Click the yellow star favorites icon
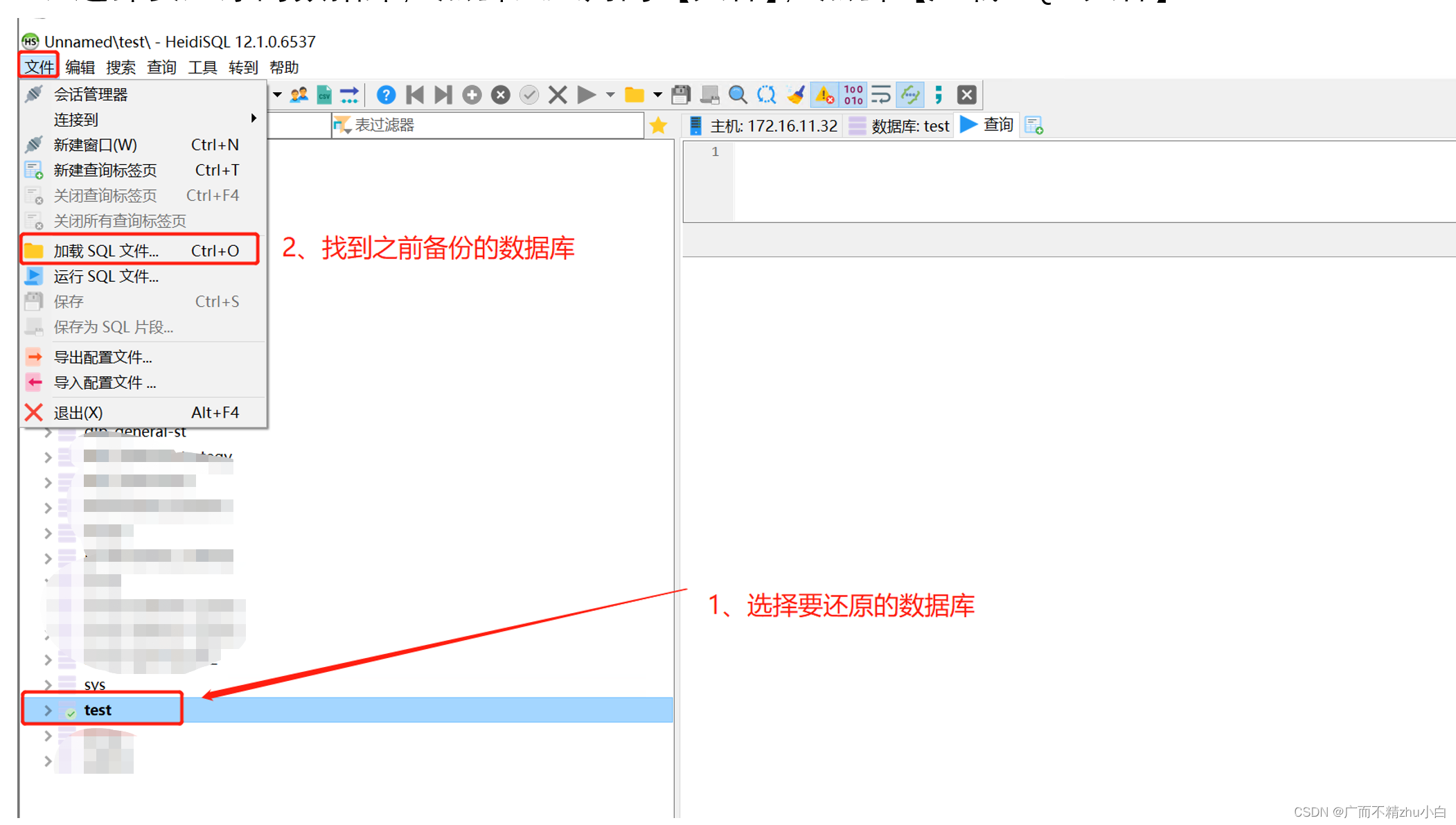The width and height of the screenshot is (1456, 825). tap(658, 125)
